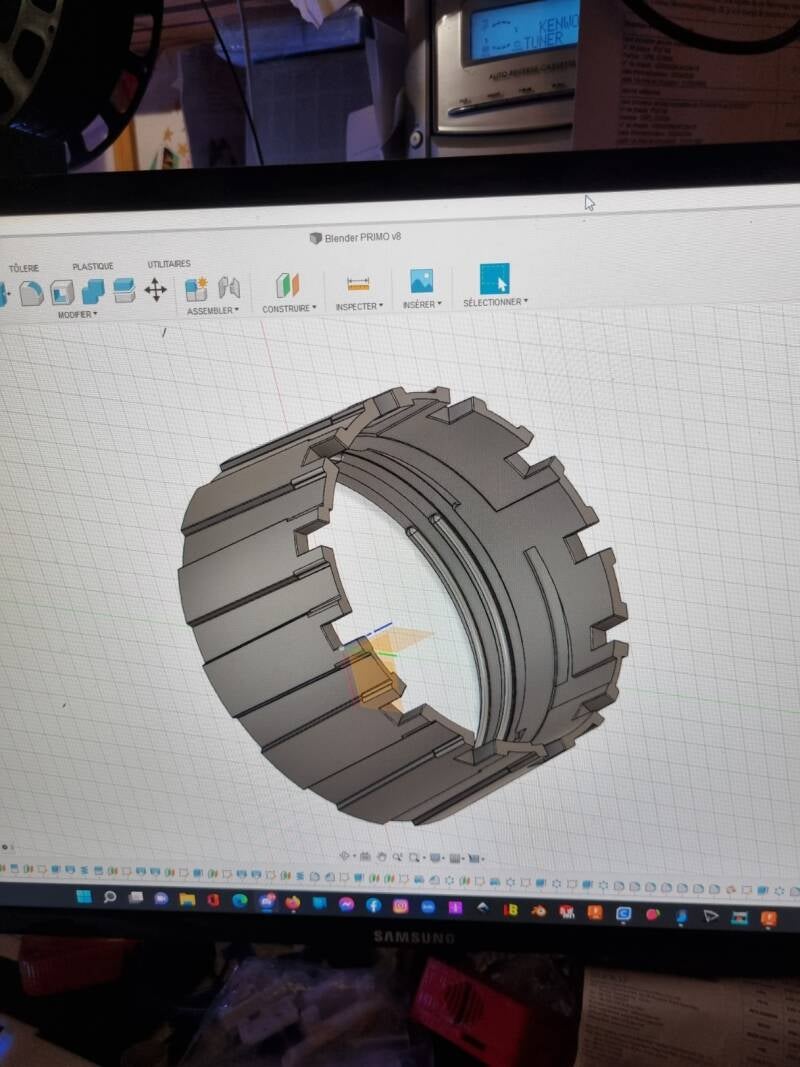Click the Construct plane icon
Image resolution: width=800 pixels, height=1067 pixels.
coord(288,285)
